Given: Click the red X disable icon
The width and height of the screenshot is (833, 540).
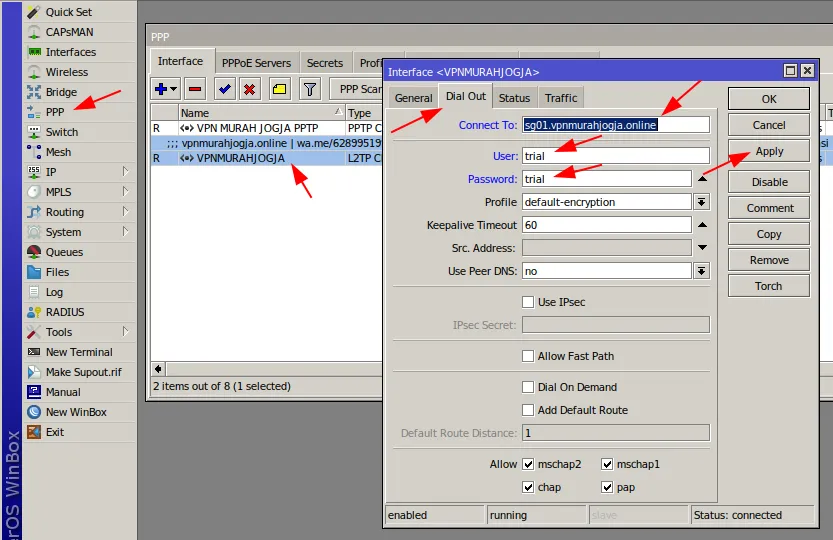Looking at the screenshot, I should (x=249, y=89).
